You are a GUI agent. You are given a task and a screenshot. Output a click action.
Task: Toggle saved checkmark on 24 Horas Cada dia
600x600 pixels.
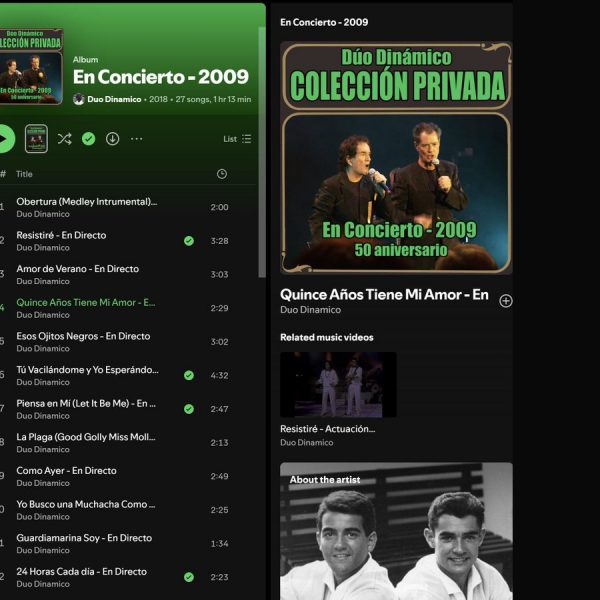click(189, 577)
